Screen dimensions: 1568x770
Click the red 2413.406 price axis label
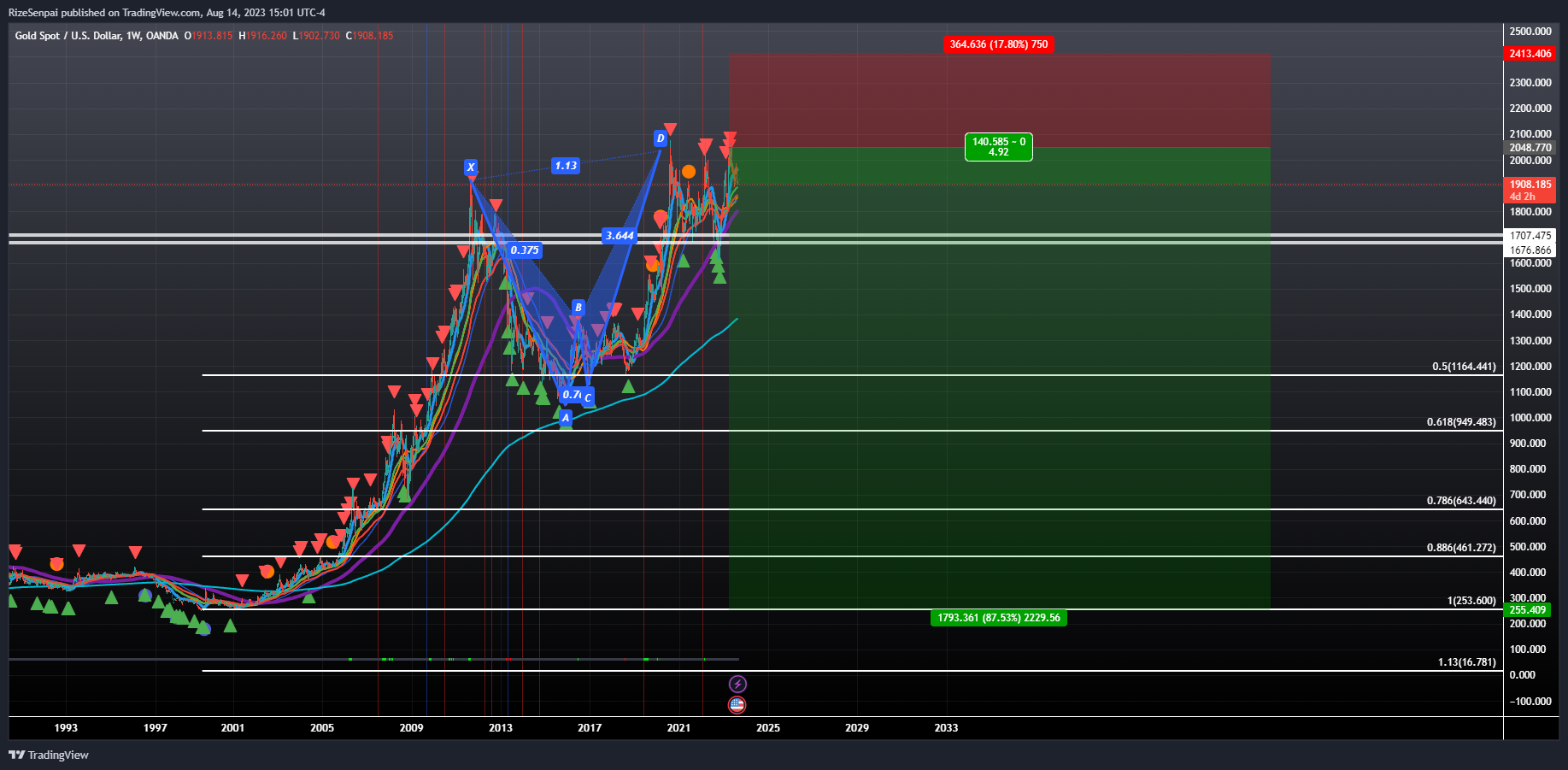[1530, 54]
